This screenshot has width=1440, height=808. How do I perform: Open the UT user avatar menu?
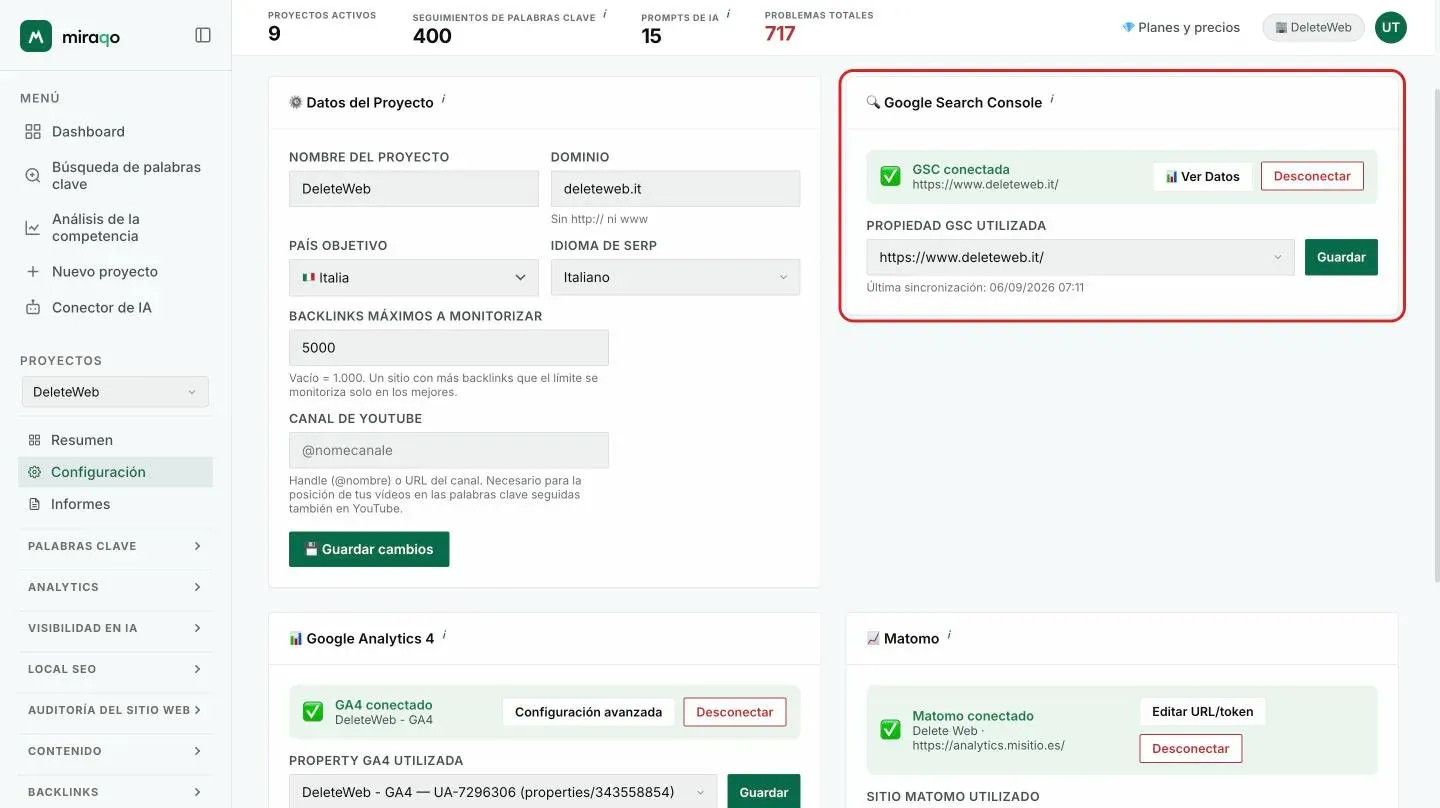(1391, 28)
